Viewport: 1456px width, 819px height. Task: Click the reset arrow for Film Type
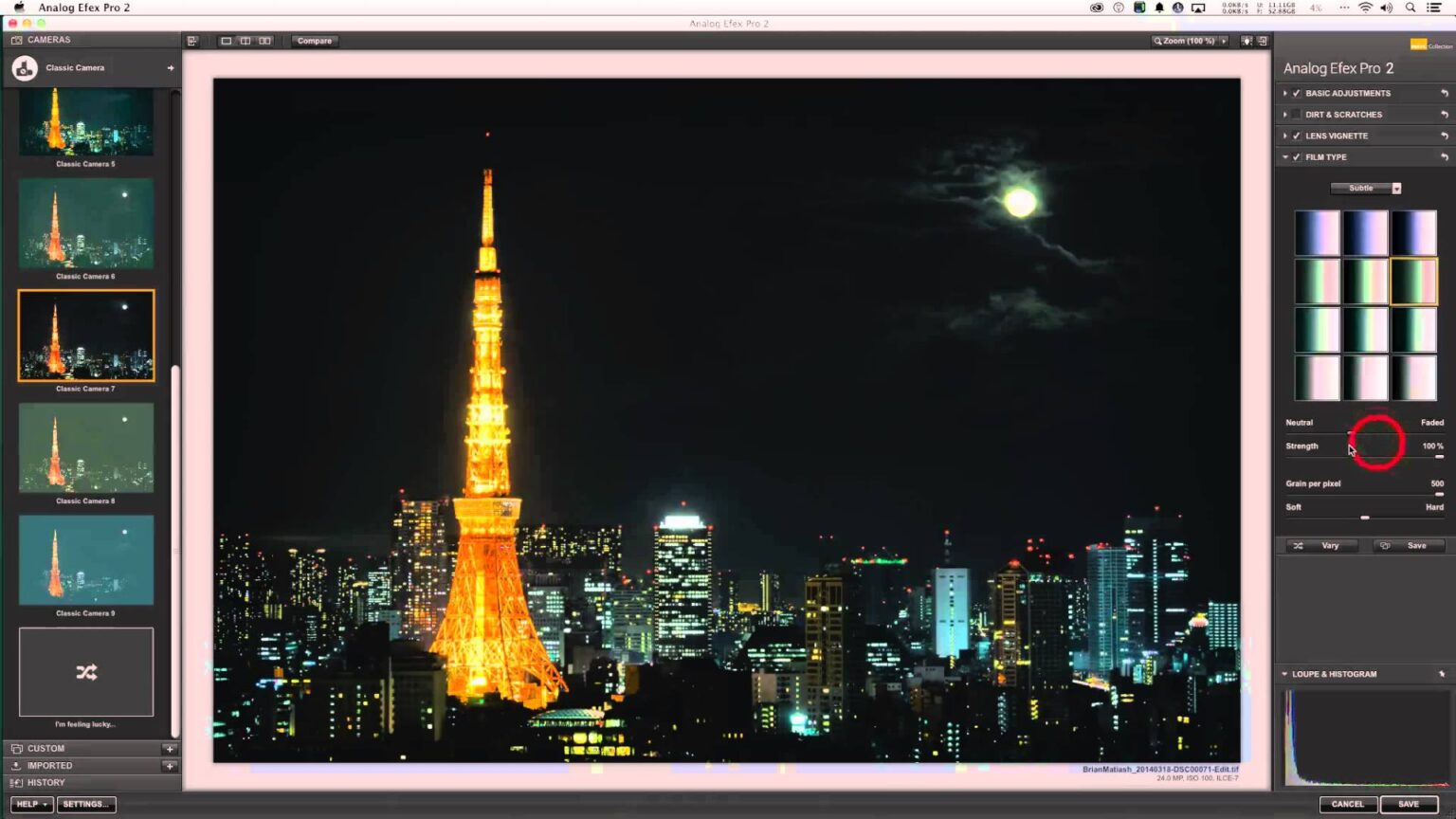tap(1446, 156)
